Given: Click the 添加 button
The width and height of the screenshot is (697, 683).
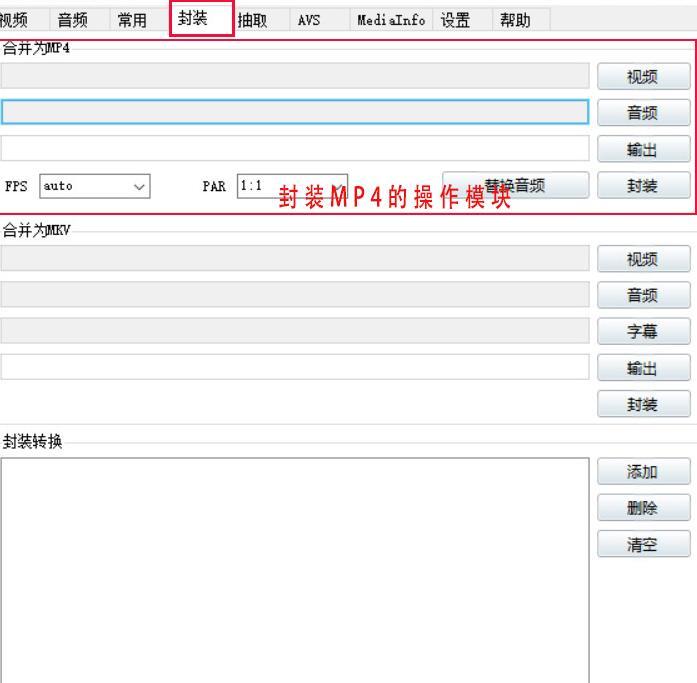Looking at the screenshot, I should pos(644,471).
